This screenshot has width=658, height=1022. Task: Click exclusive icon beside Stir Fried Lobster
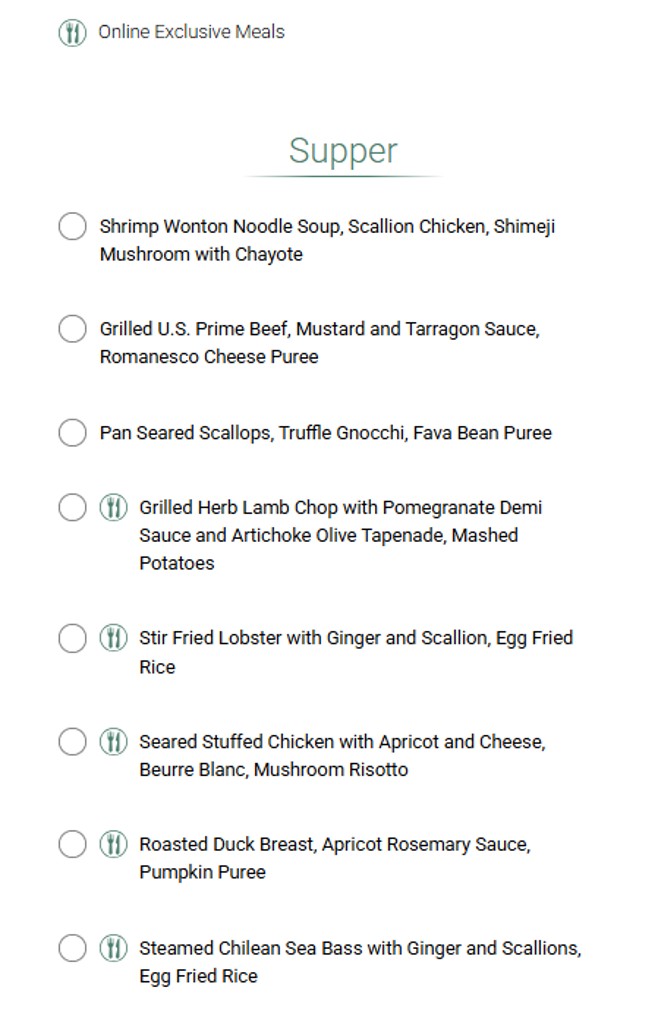pos(113,638)
